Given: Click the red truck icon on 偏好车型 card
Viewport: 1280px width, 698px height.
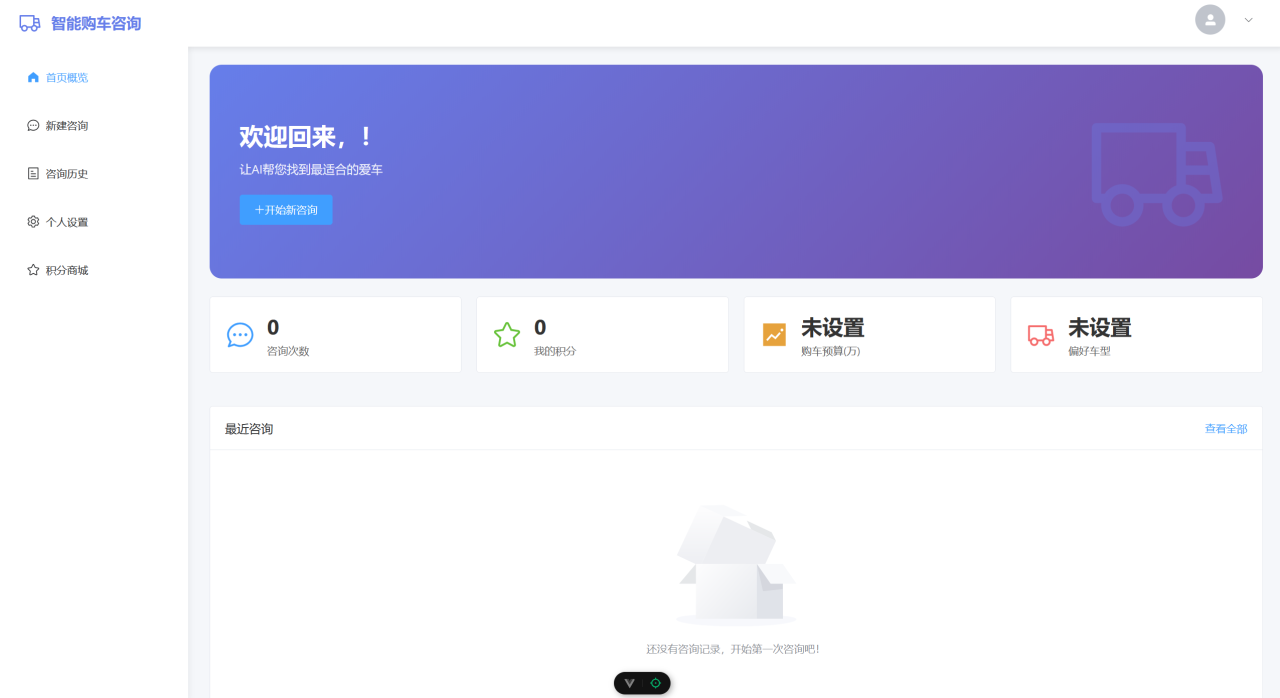Looking at the screenshot, I should 1041,335.
